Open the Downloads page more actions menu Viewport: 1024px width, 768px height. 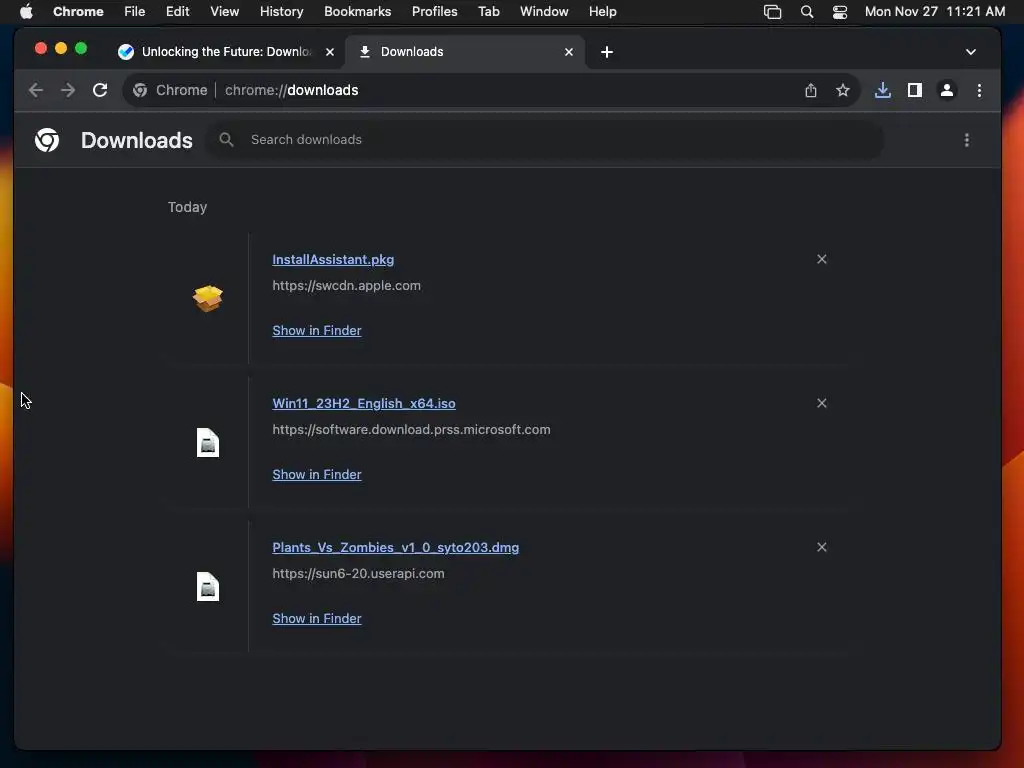coord(967,140)
